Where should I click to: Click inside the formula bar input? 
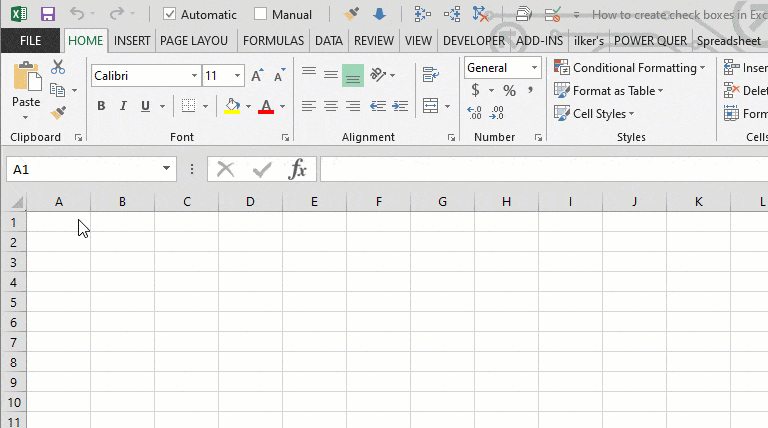point(544,169)
